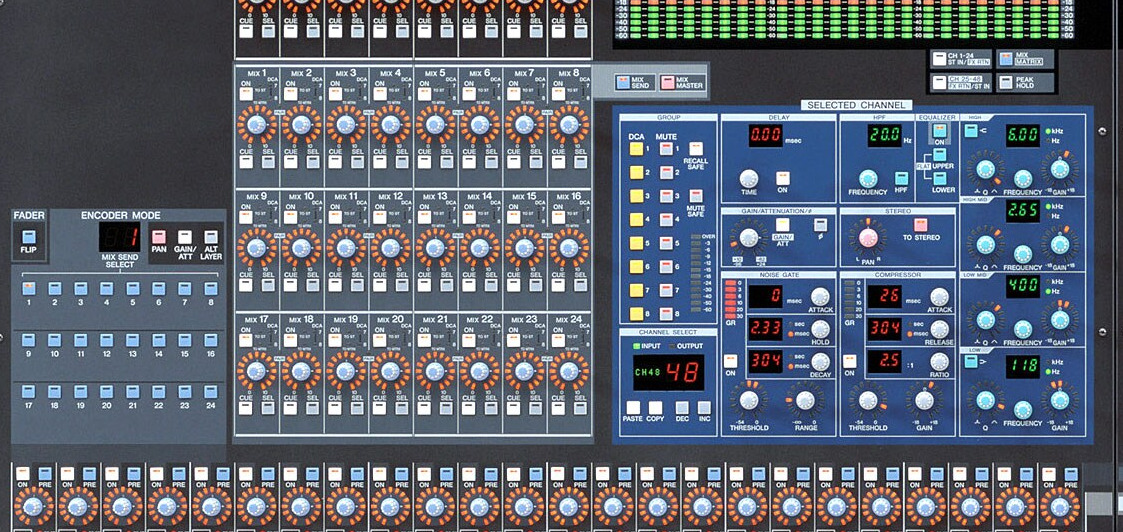Image resolution: width=1123 pixels, height=532 pixels.
Task: Select the MIX SEND mode button
Action: [623, 82]
